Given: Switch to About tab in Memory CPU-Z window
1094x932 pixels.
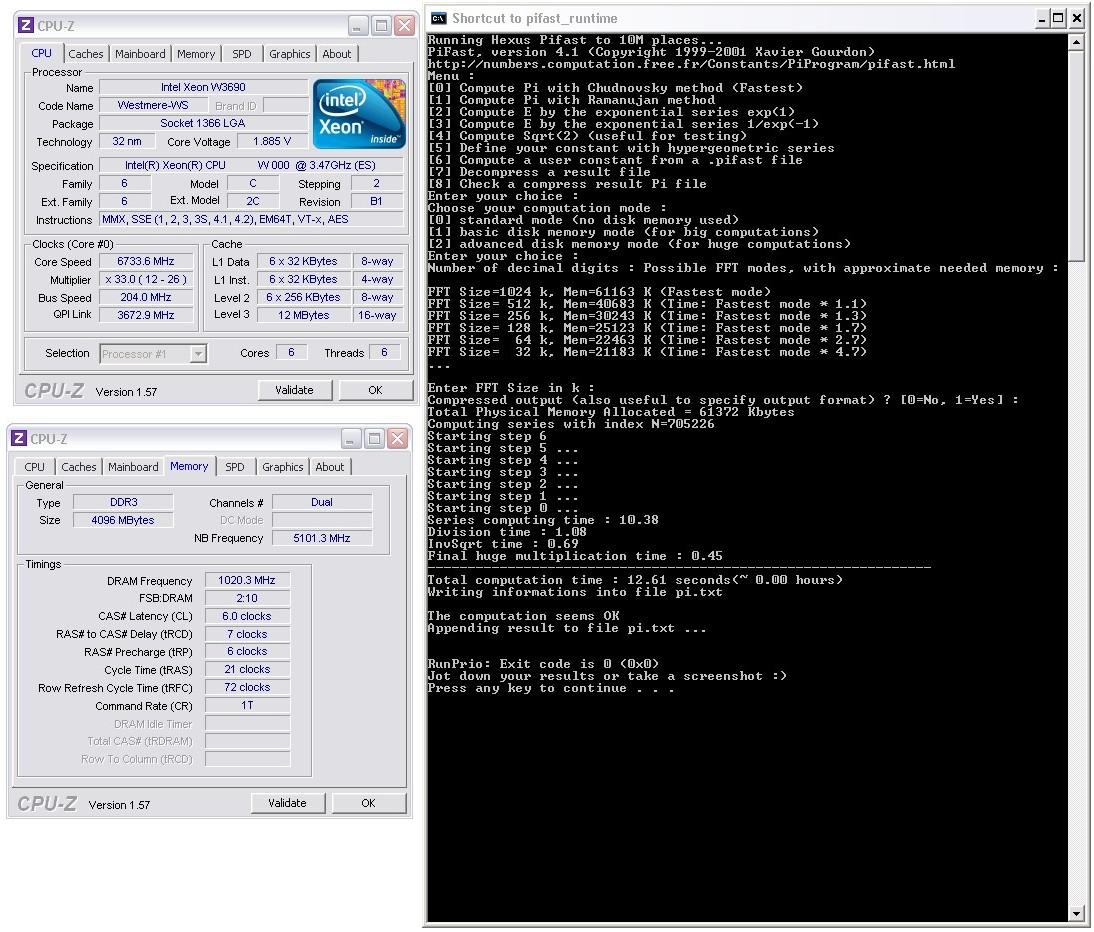Looking at the screenshot, I should [329, 467].
